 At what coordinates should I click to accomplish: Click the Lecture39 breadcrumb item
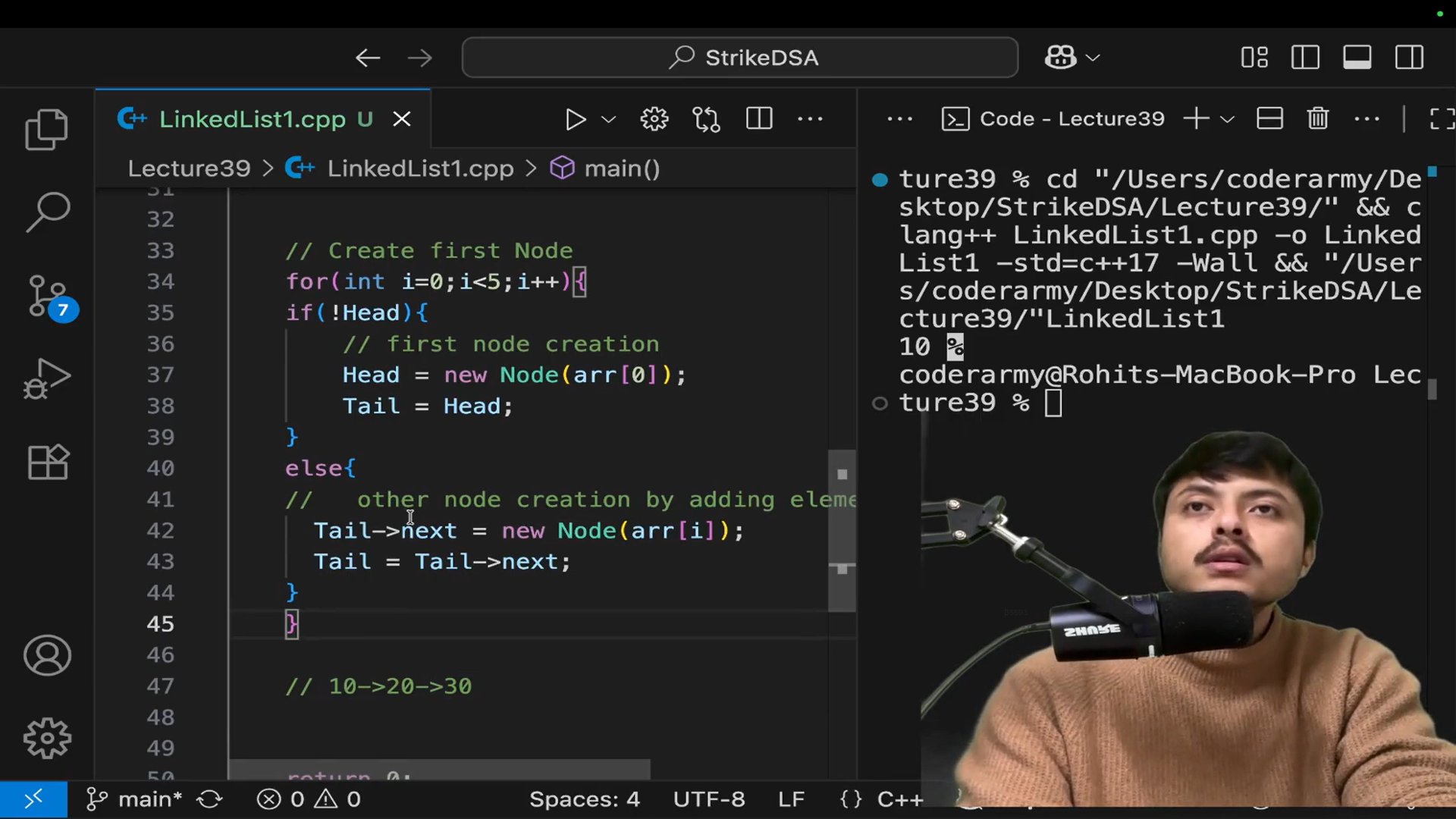click(x=189, y=168)
